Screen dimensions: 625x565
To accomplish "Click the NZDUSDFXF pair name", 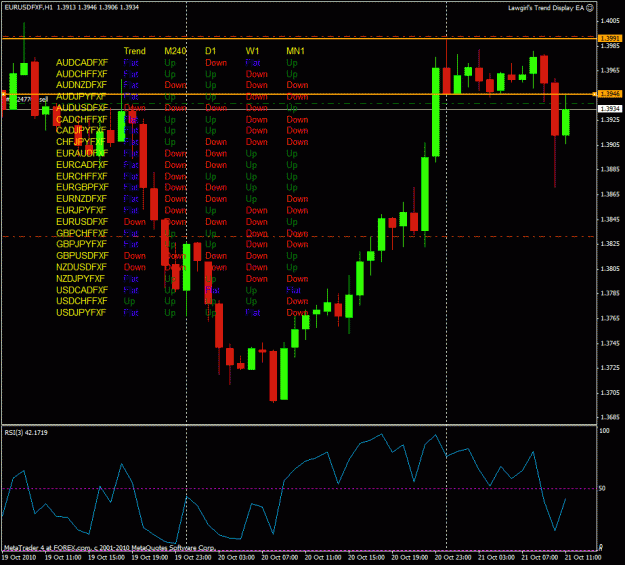I will click(81, 267).
